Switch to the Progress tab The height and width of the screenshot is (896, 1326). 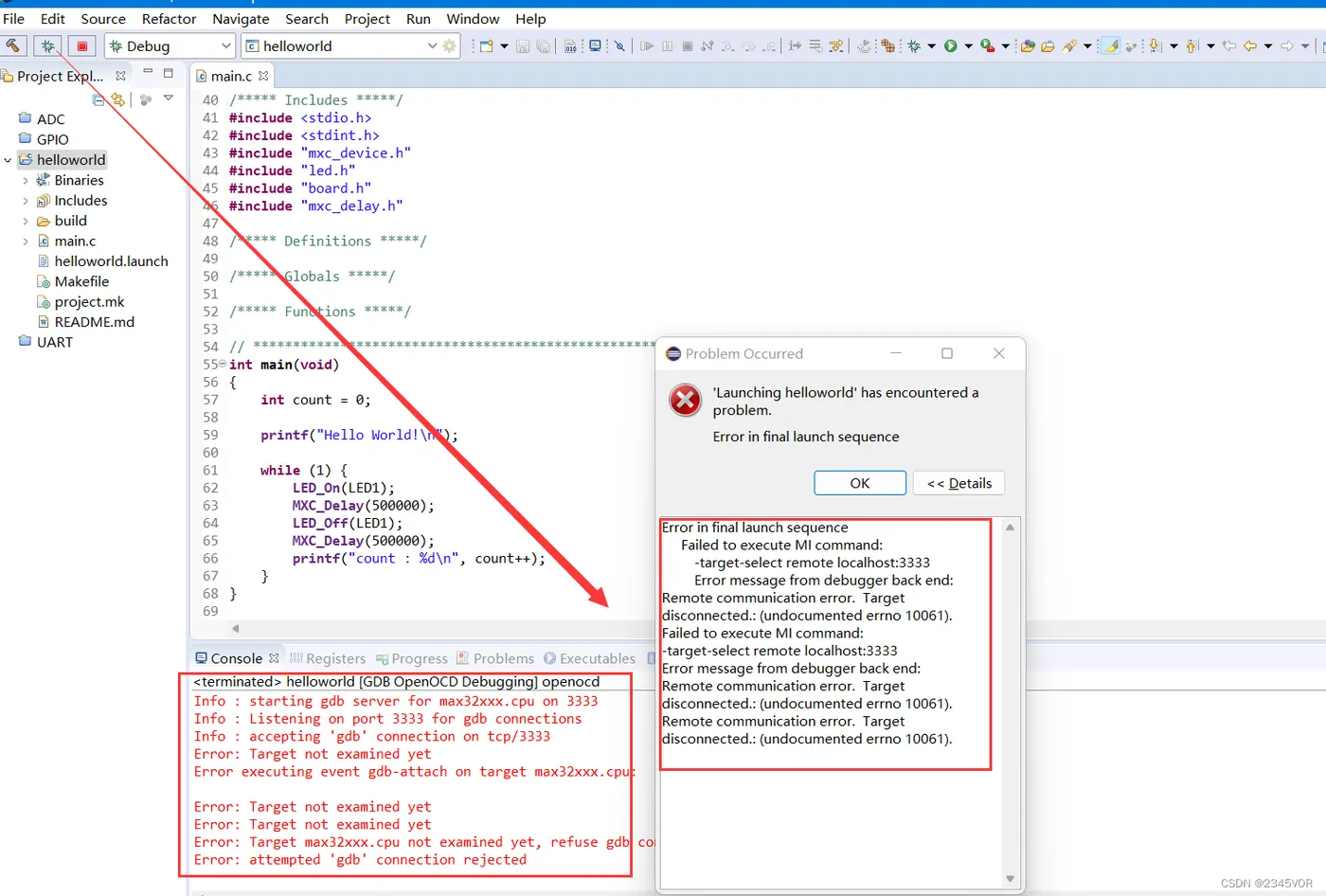point(412,658)
